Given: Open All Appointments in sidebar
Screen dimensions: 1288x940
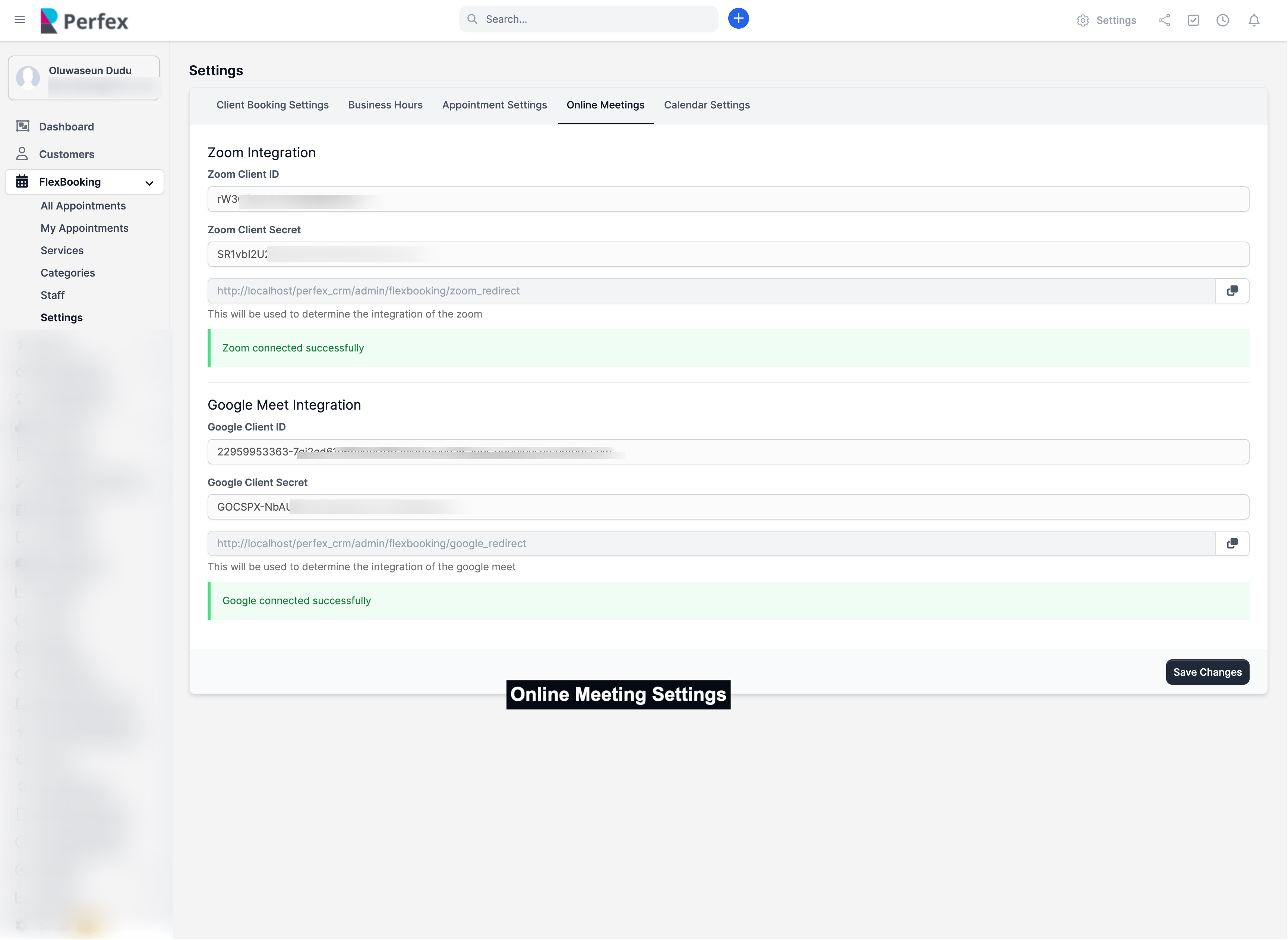Looking at the screenshot, I should click(x=83, y=206).
